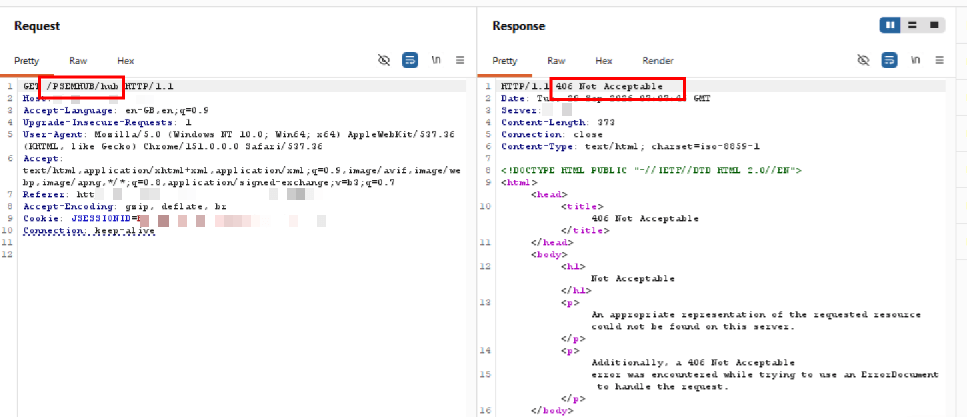Click the Request panel heading
The image size is (967, 417).
click(37, 26)
